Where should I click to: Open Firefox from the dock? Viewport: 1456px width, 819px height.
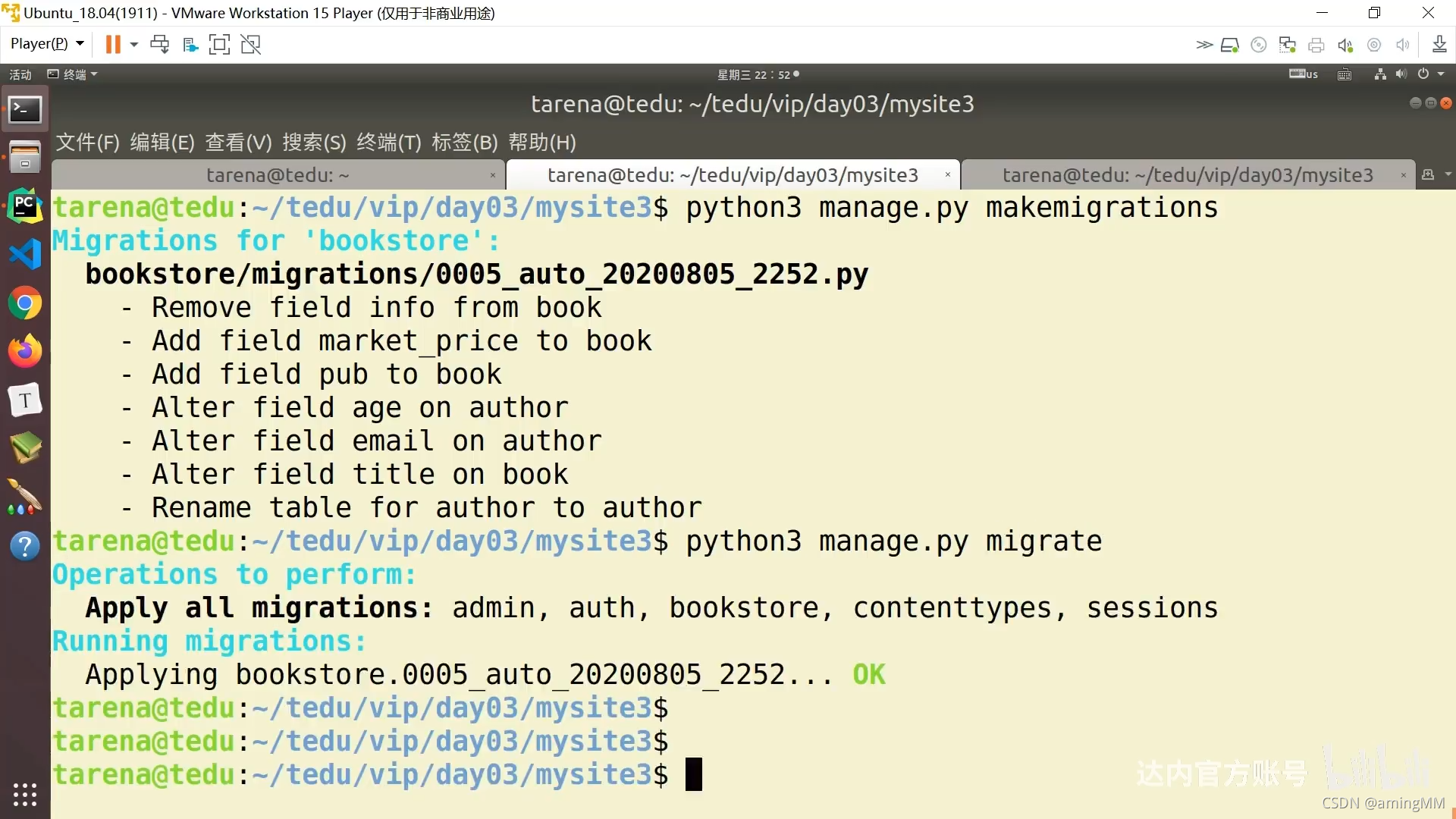(25, 351)
